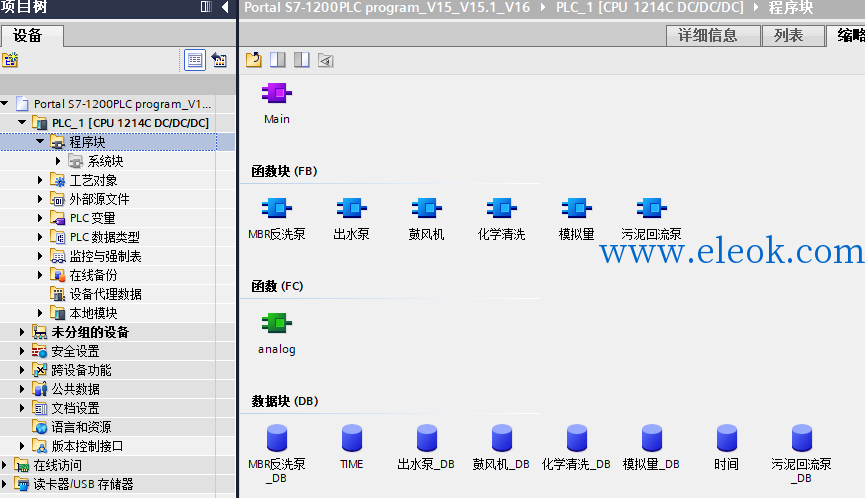Select the 污泥回流泵 function block icon
Screen dimensions: 865x498
pos(652,208)
